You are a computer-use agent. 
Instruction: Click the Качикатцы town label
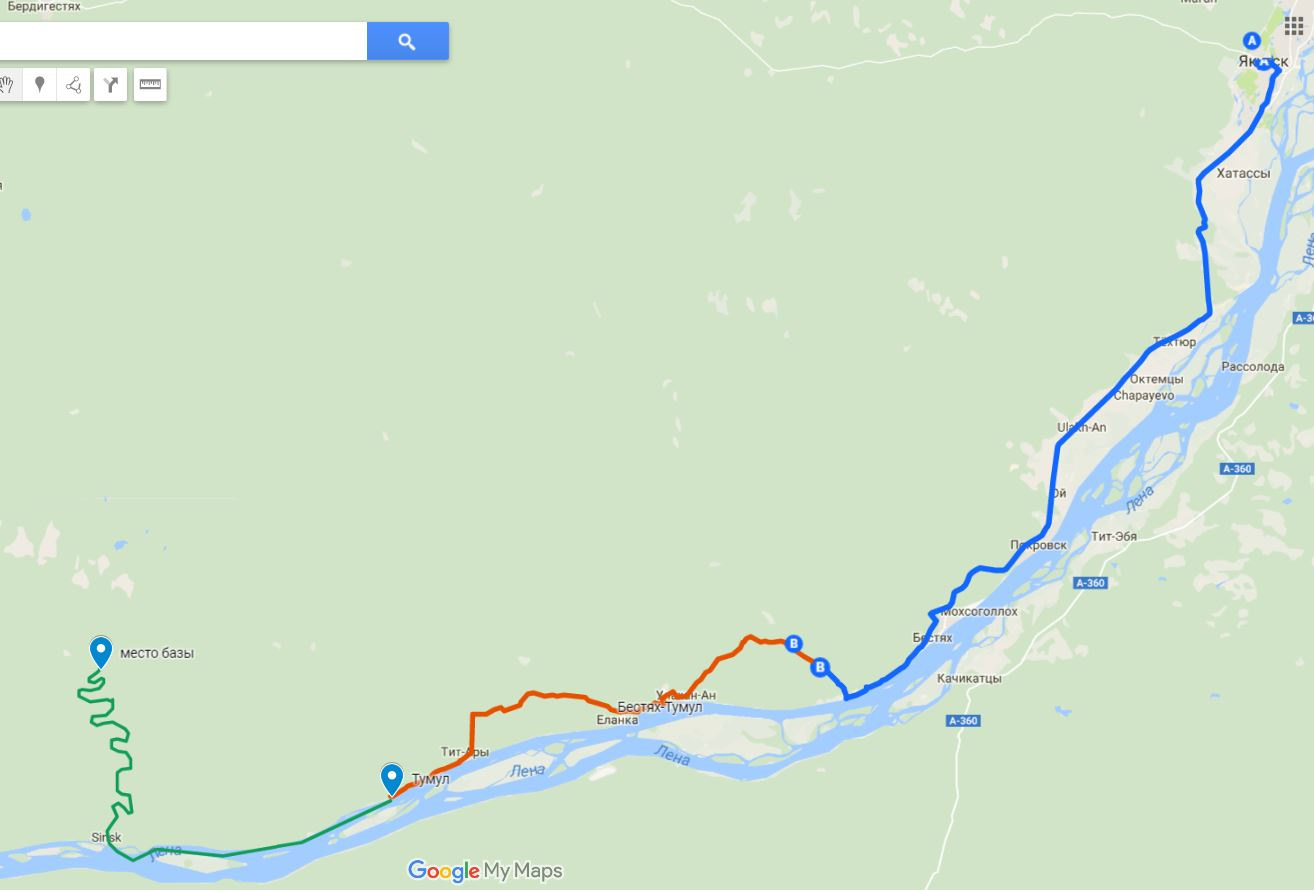pyautogui.click(x=969, y=678)
